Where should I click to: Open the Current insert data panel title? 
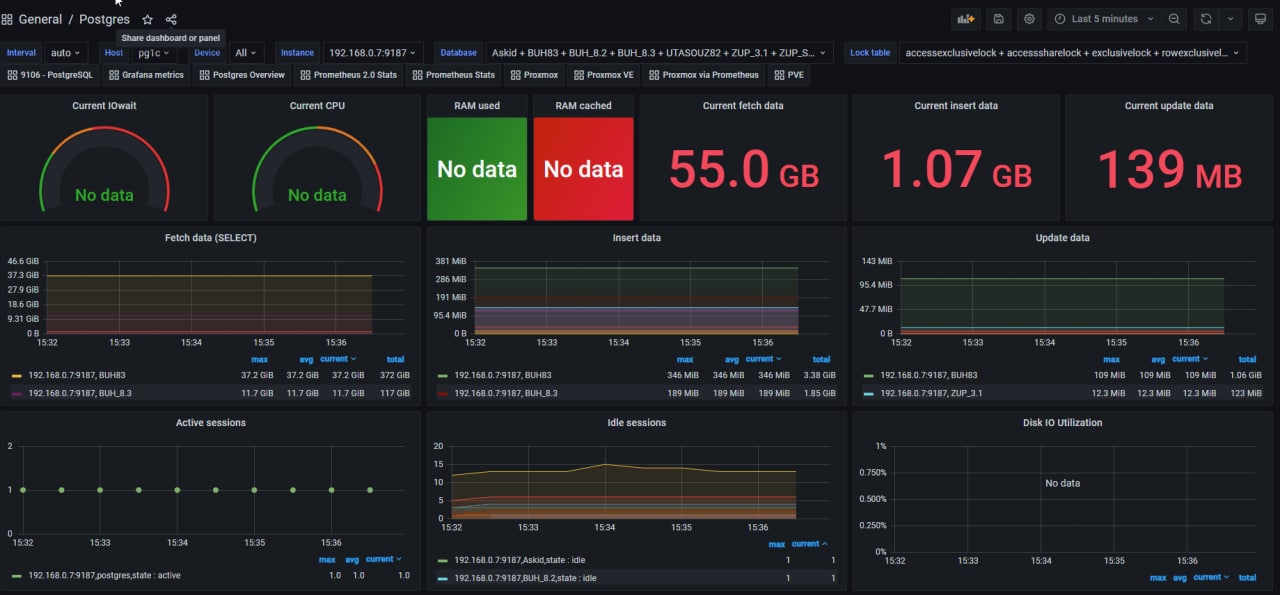[x=956, y=105]
